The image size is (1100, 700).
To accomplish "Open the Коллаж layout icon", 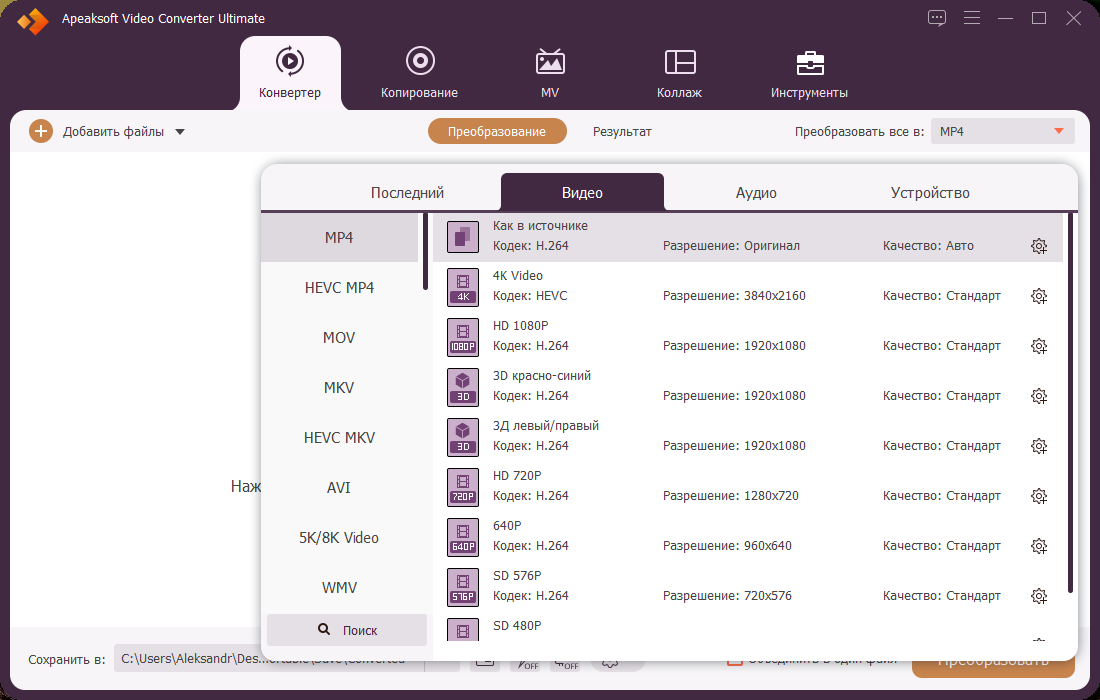I will (680, 62).
